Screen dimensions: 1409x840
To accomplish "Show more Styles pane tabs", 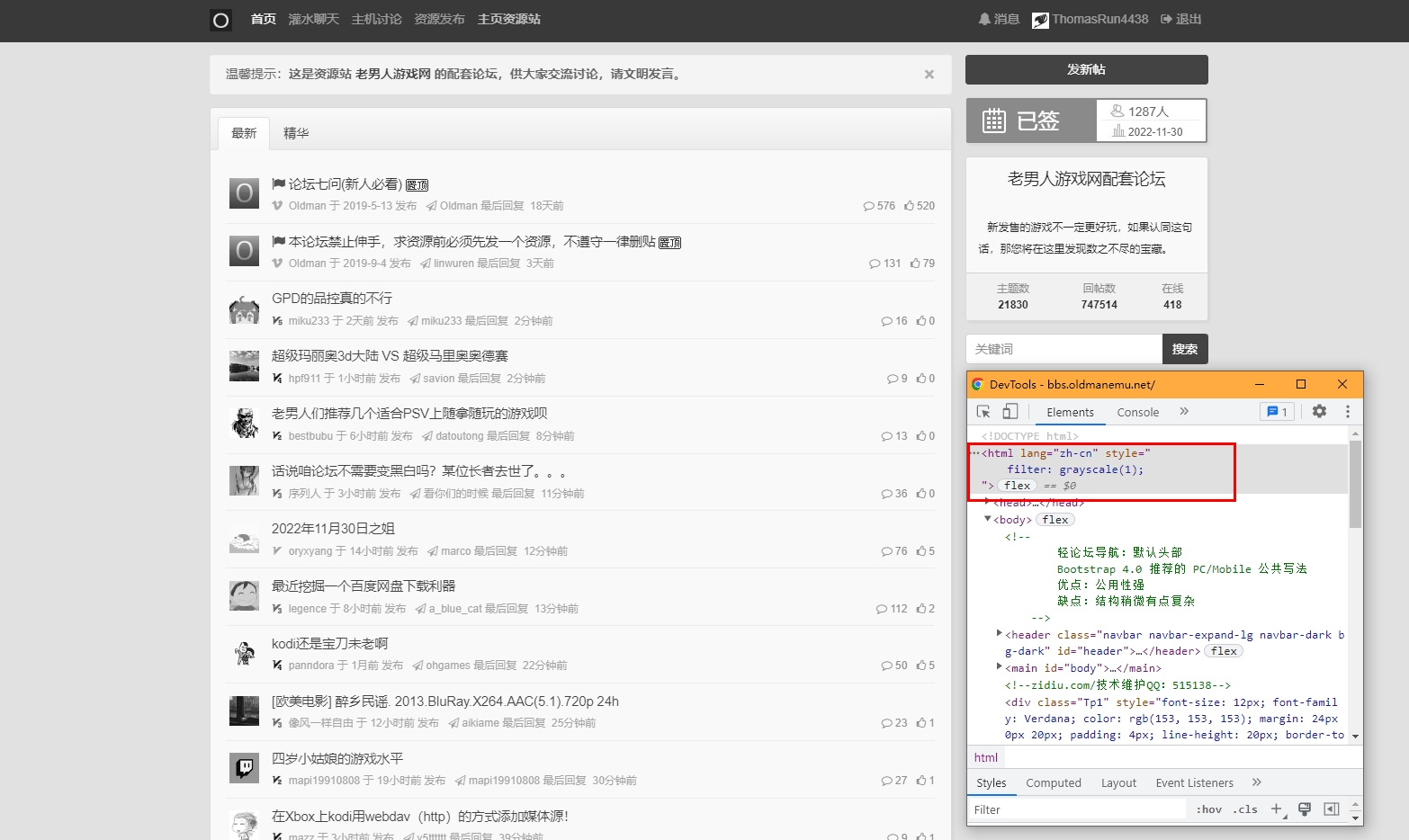I will 1257,782.
